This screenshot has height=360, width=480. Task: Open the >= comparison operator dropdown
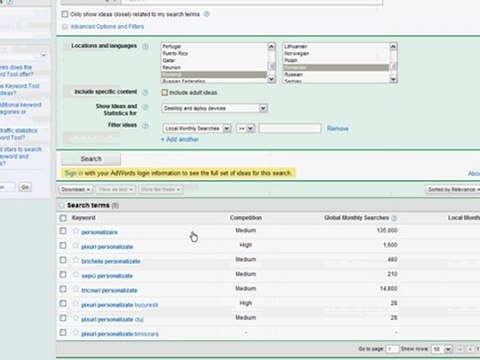pos(246,128)
